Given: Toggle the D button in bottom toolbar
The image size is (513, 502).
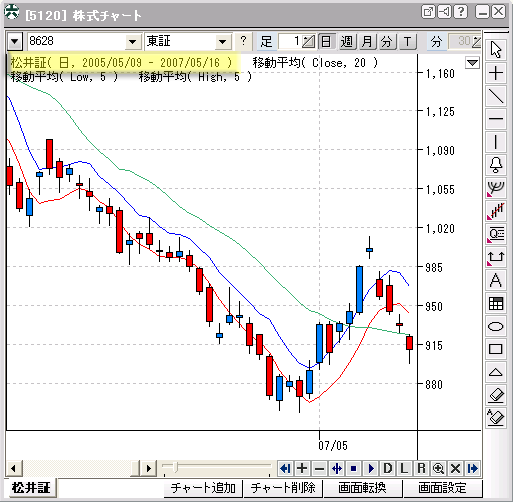Looking at the screenshot, I should 388,469.
